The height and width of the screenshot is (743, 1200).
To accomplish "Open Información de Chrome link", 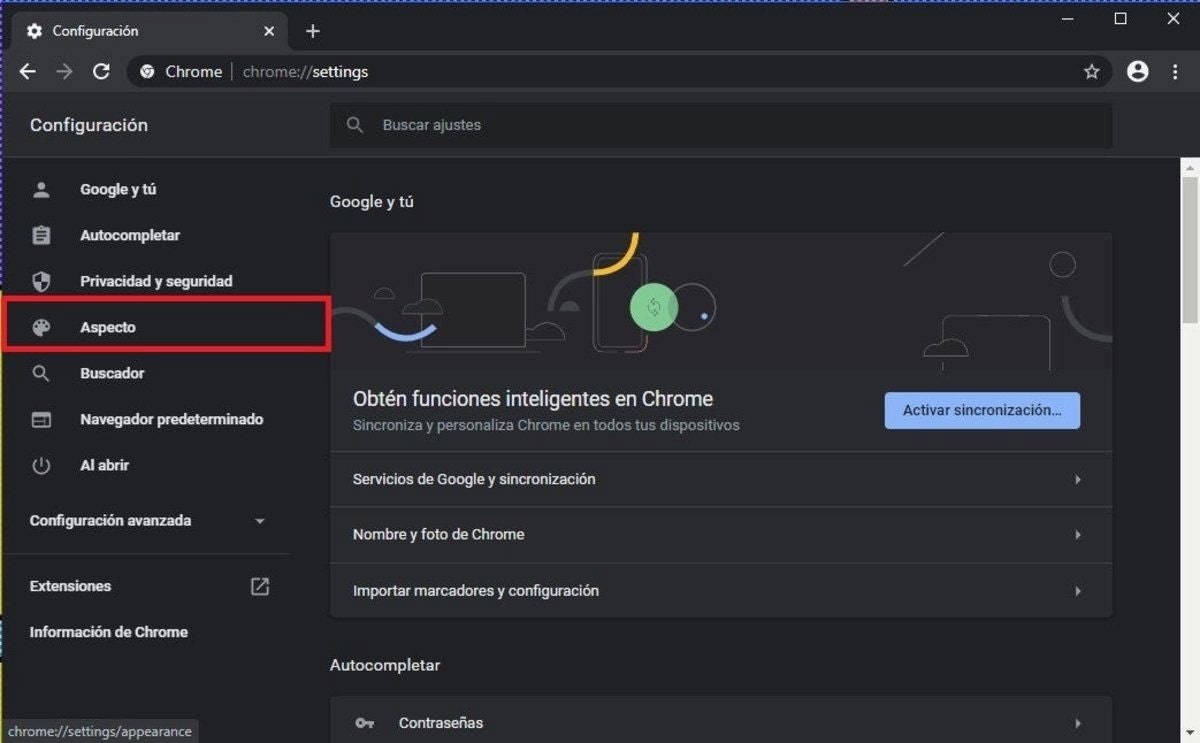I will click(109, 632).
